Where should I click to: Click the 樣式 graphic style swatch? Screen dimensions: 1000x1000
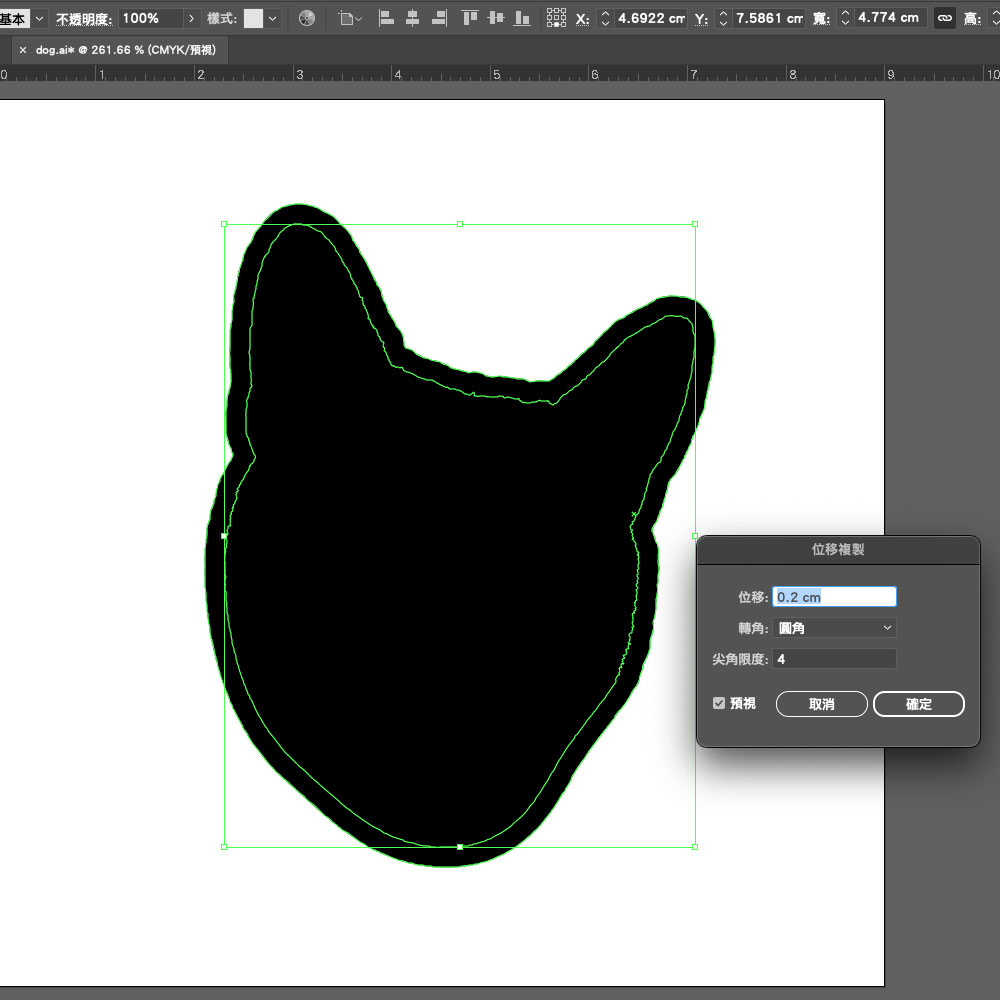pyautogui.click(x=253, y=18)
